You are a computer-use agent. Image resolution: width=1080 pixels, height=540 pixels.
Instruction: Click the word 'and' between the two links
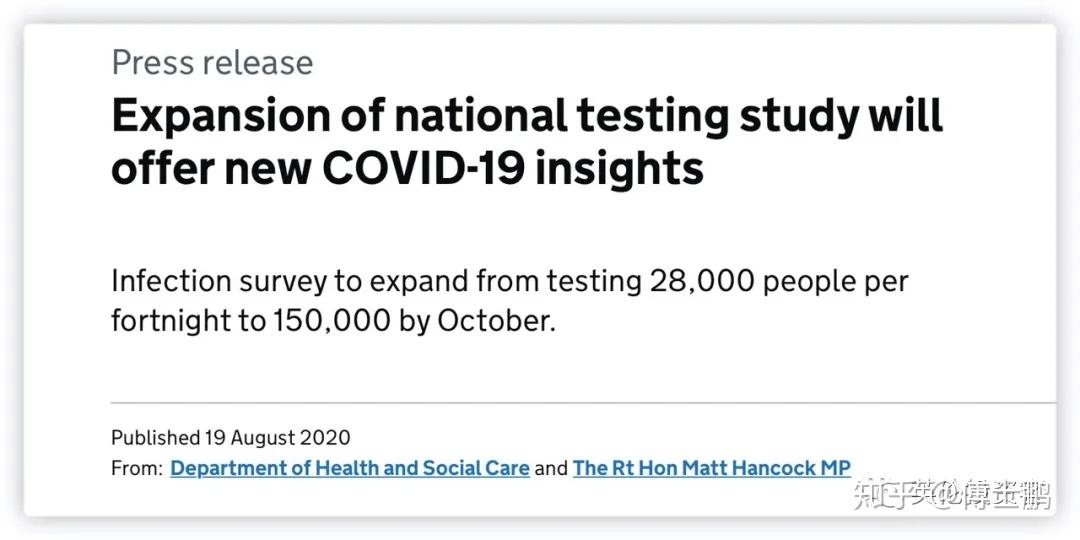coord(551,468)
